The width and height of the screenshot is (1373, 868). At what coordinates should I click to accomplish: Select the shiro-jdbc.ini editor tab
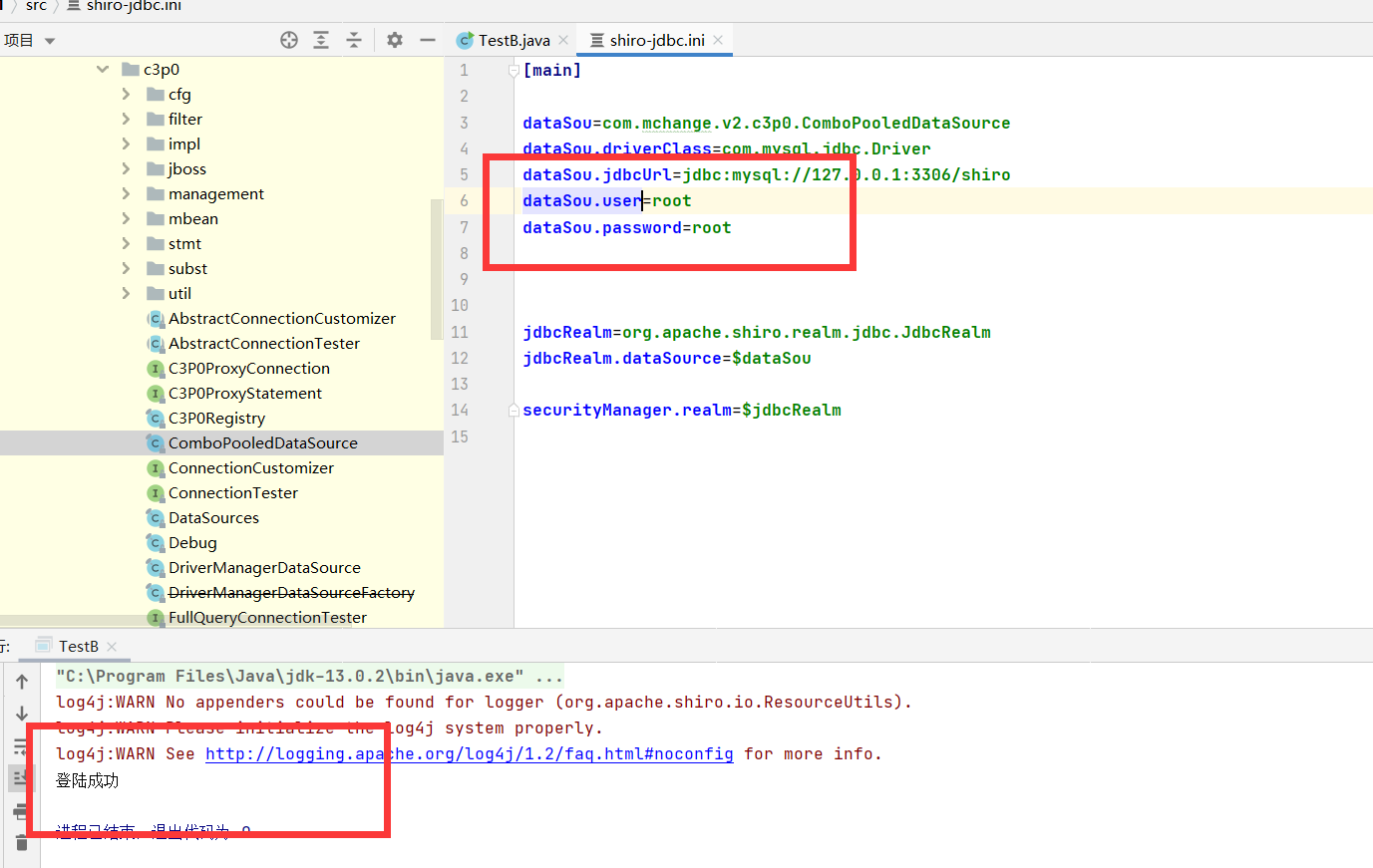point(657,40)
